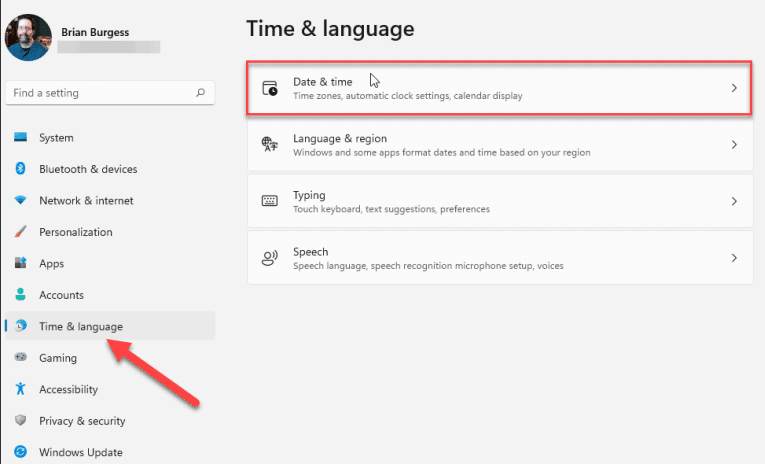Click the Accounts person icon
This screenshot has width=765, height=464.
[20, 294]
